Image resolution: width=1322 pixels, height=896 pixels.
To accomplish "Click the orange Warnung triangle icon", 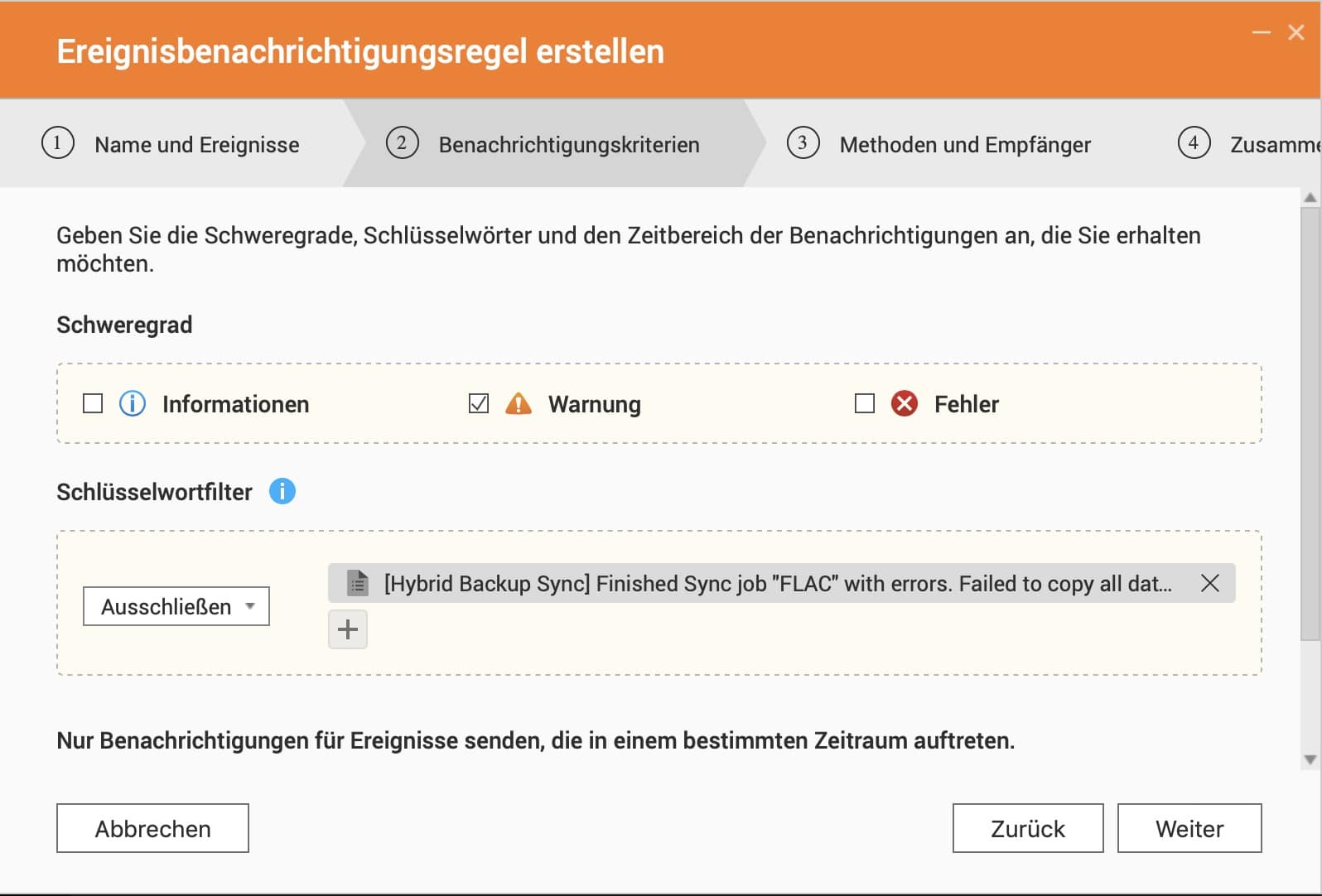I will [519, 403].
